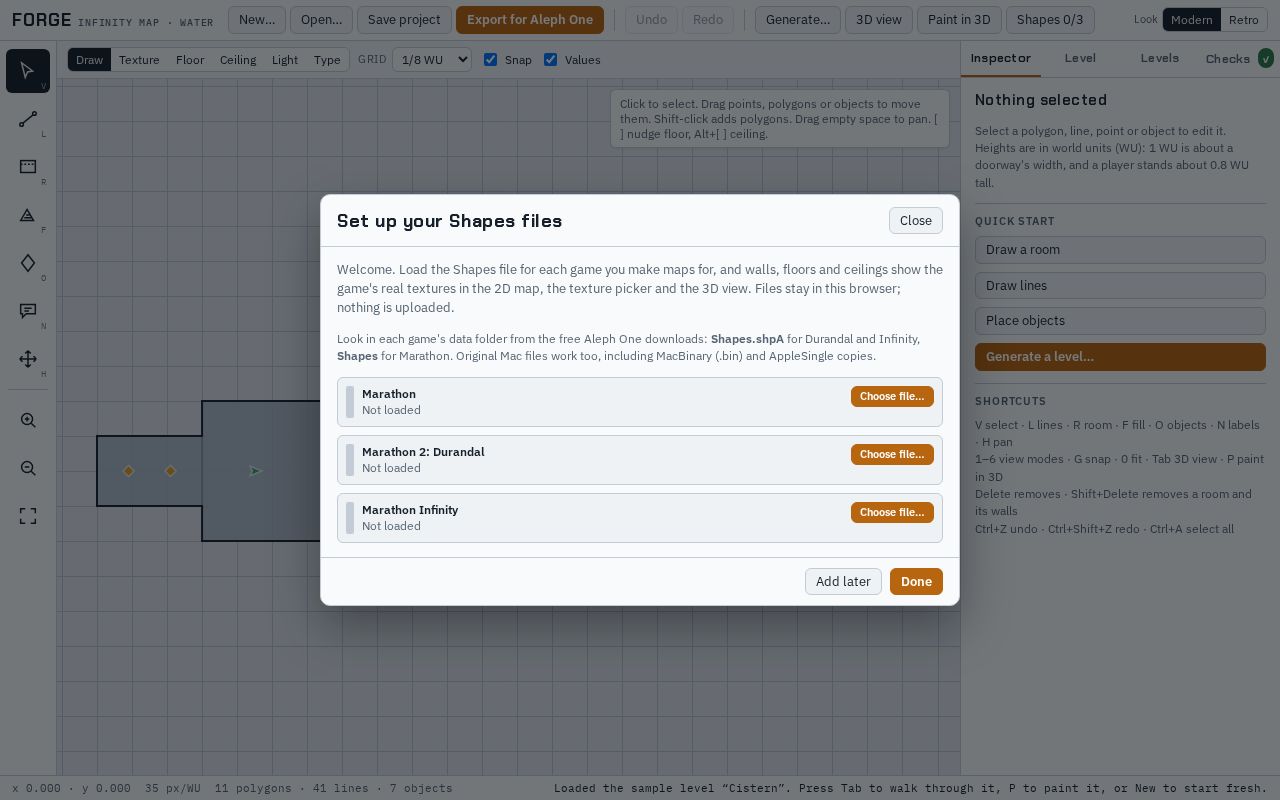Open the Inspector tab

[1001, 58]
